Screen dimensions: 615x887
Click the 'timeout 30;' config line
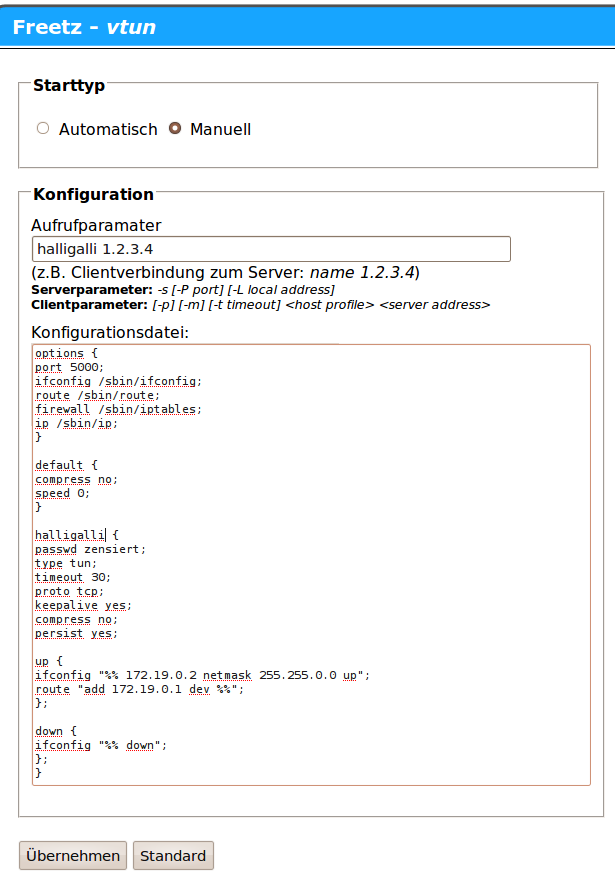pos(72,577)
